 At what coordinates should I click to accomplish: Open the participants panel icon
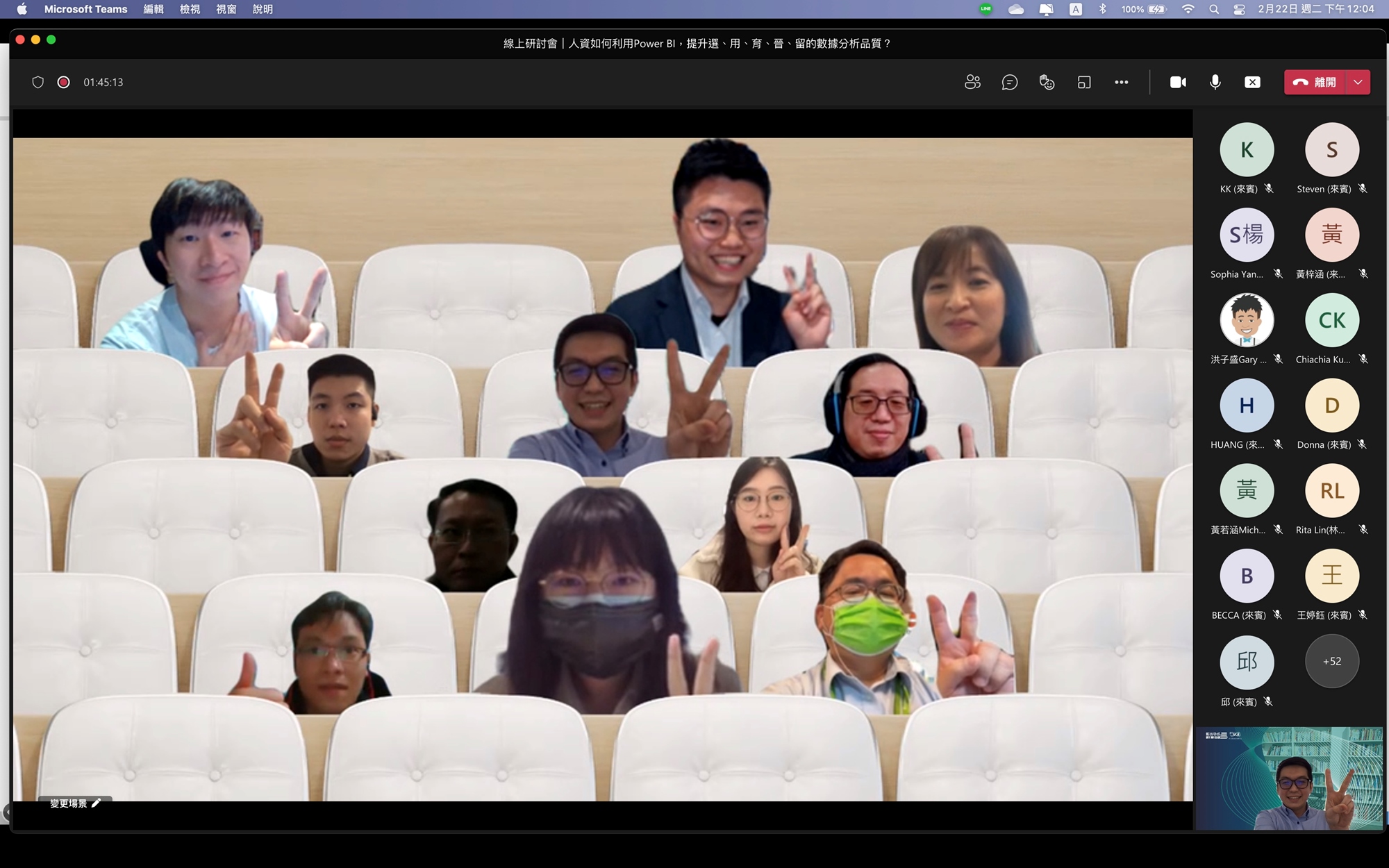click(x=972, y=82)
